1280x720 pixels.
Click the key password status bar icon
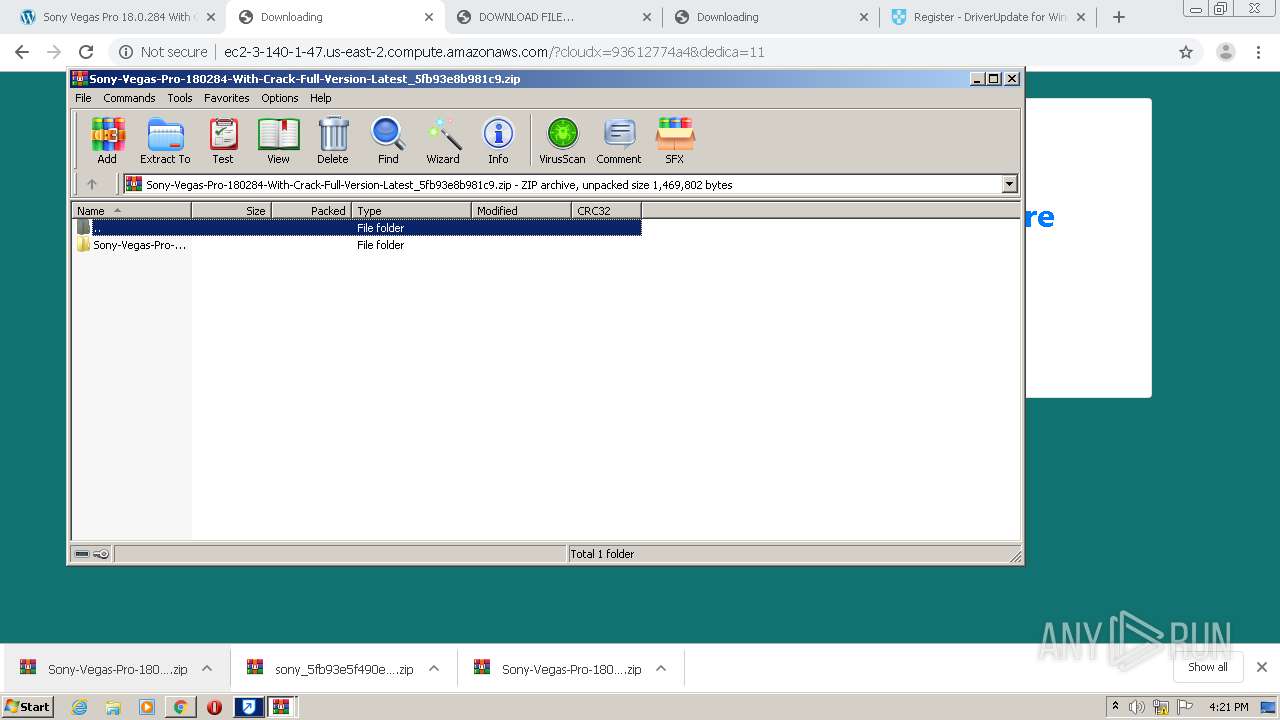tap(101, 554)
